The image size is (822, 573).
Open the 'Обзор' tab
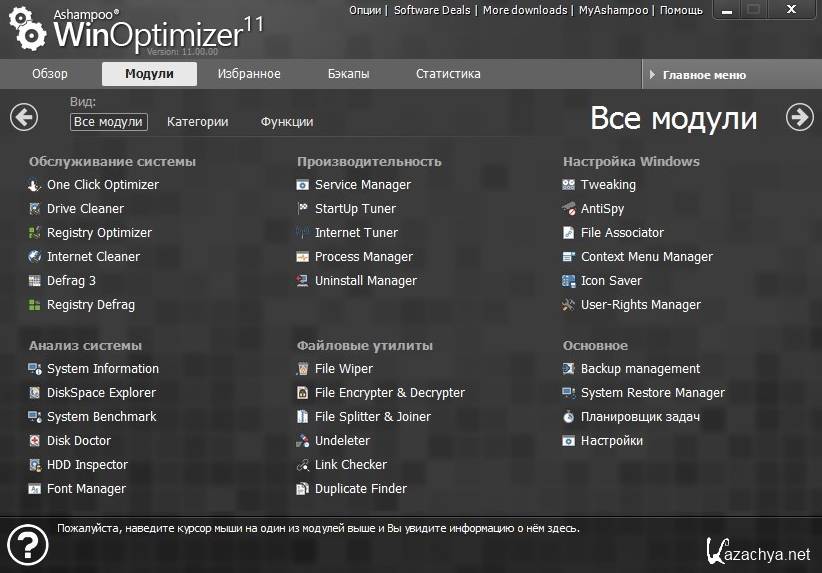point(50,74)
